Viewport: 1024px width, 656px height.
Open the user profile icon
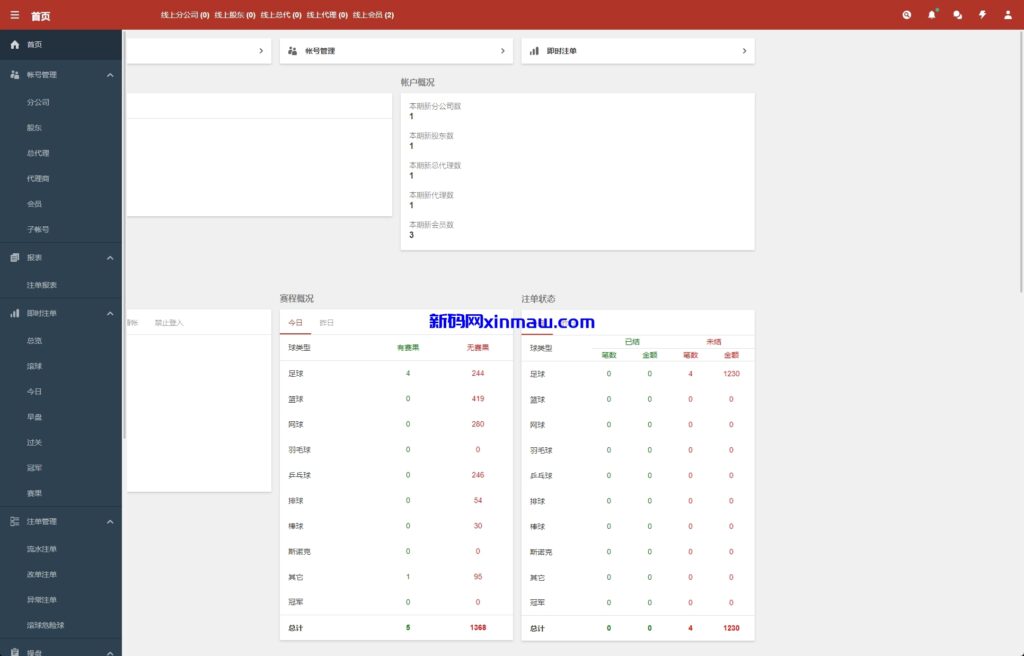(1007, 15)
